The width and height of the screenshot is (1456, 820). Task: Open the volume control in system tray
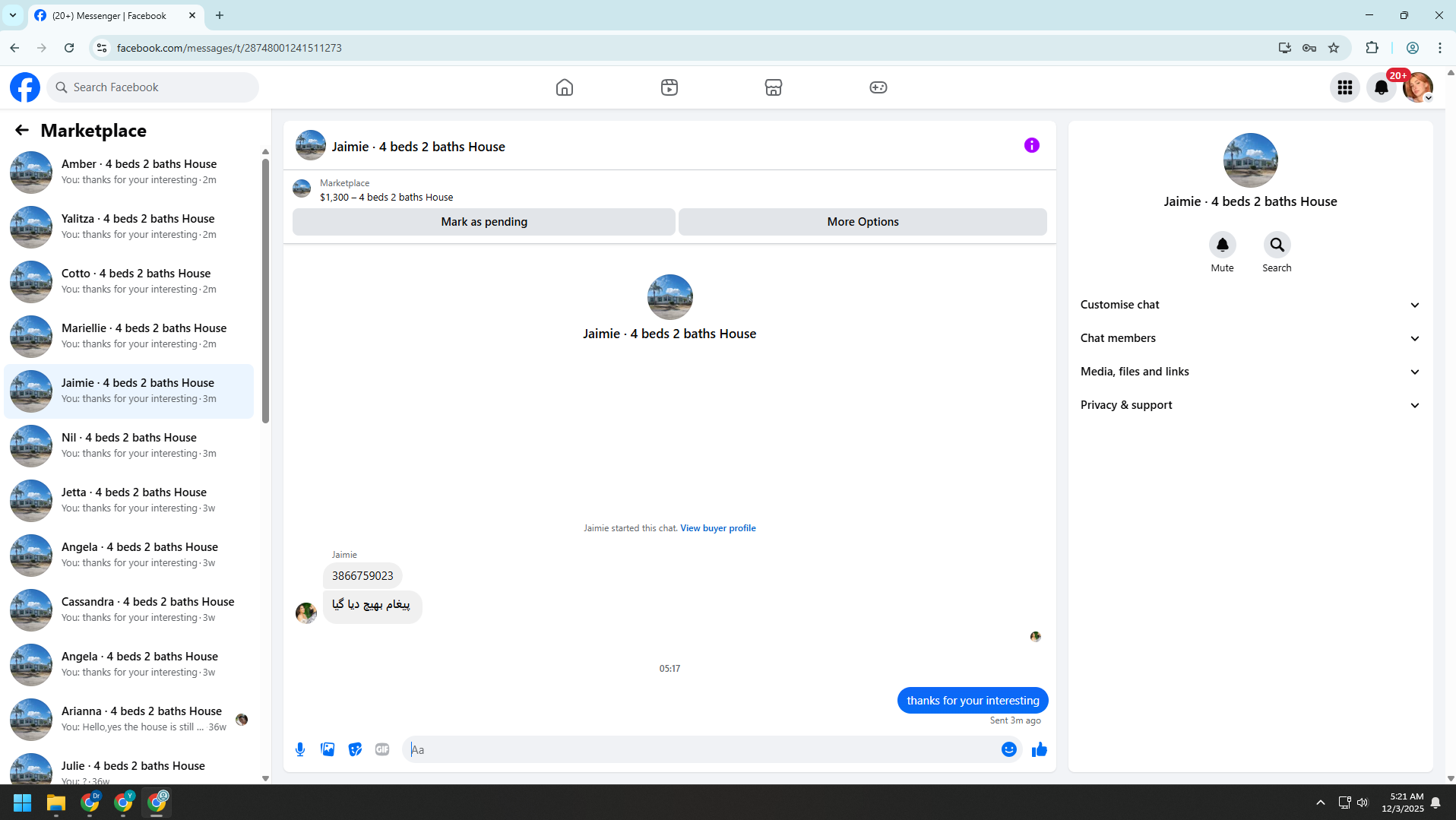[1362, 803]
